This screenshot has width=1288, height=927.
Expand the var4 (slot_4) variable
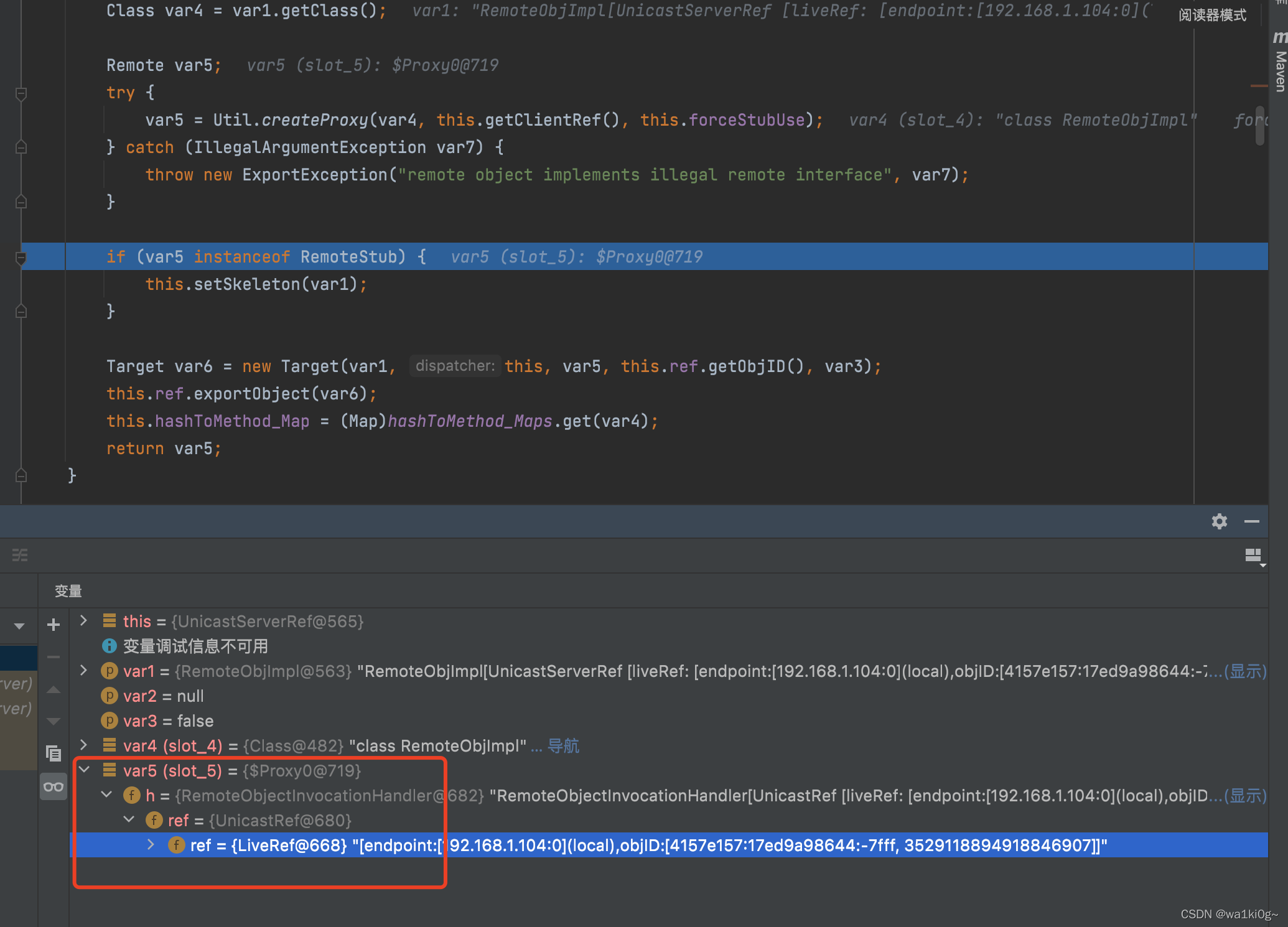tap(83, 745)
